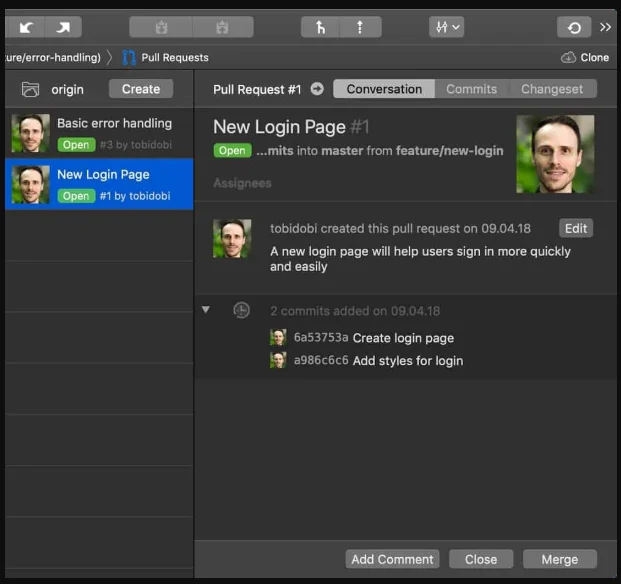Click the tobidobi avatar beside the description

pos(232,238)
